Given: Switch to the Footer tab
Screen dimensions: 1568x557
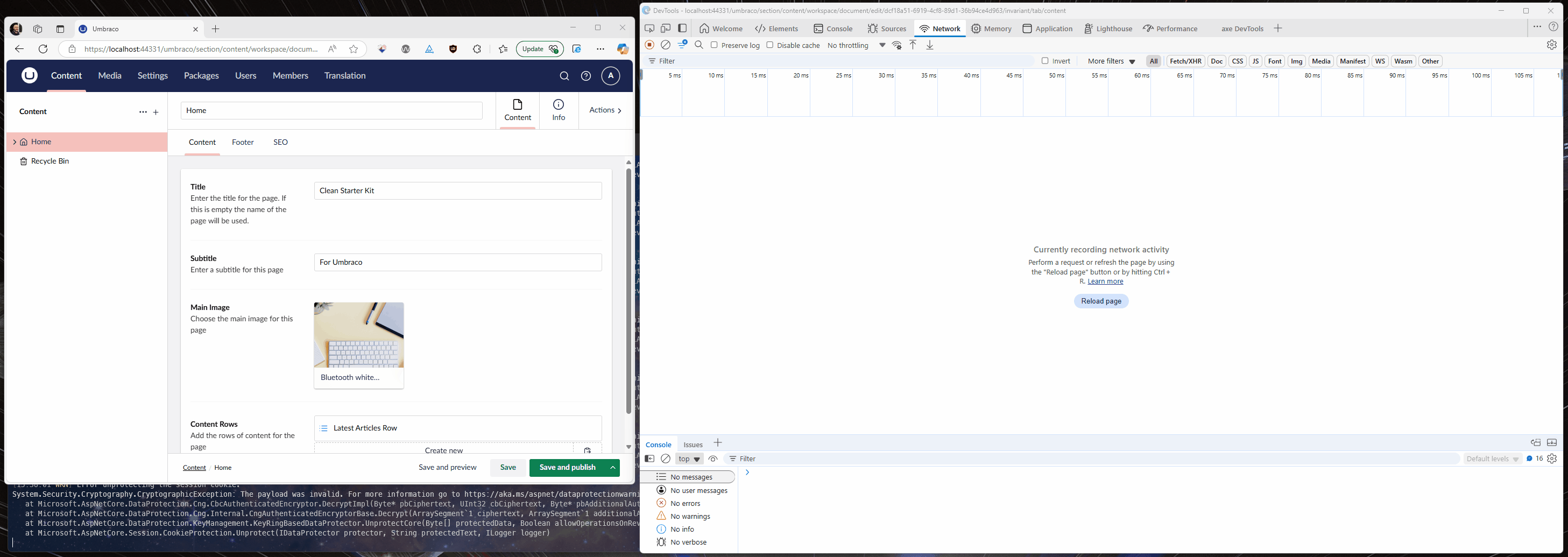Looking at the screenshot, I should 243,143.
